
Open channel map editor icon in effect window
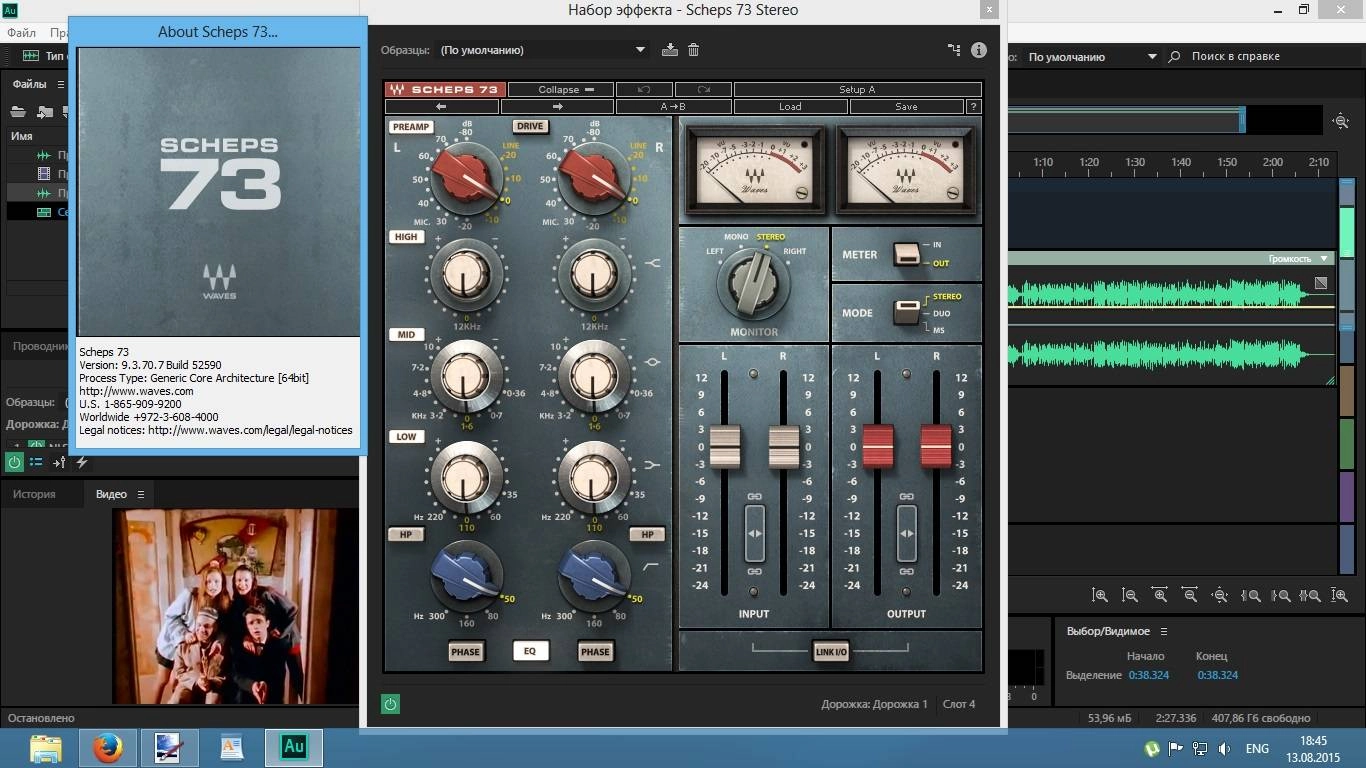(x=954, y=50)
